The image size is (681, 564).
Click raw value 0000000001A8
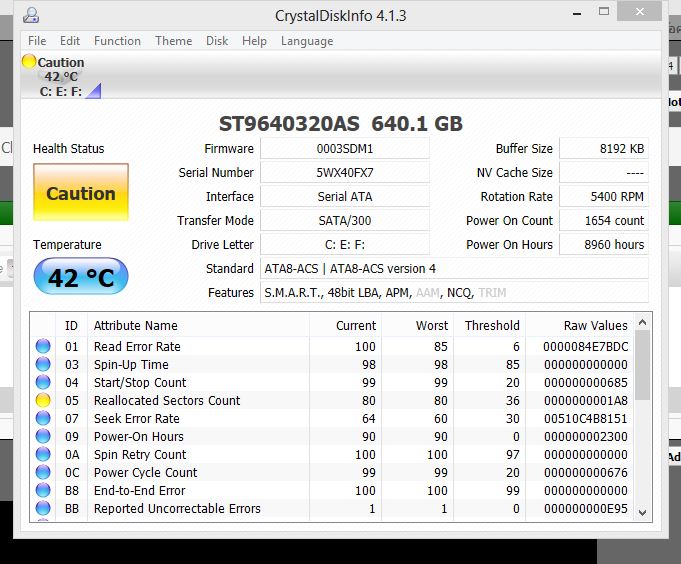(585, 400)
